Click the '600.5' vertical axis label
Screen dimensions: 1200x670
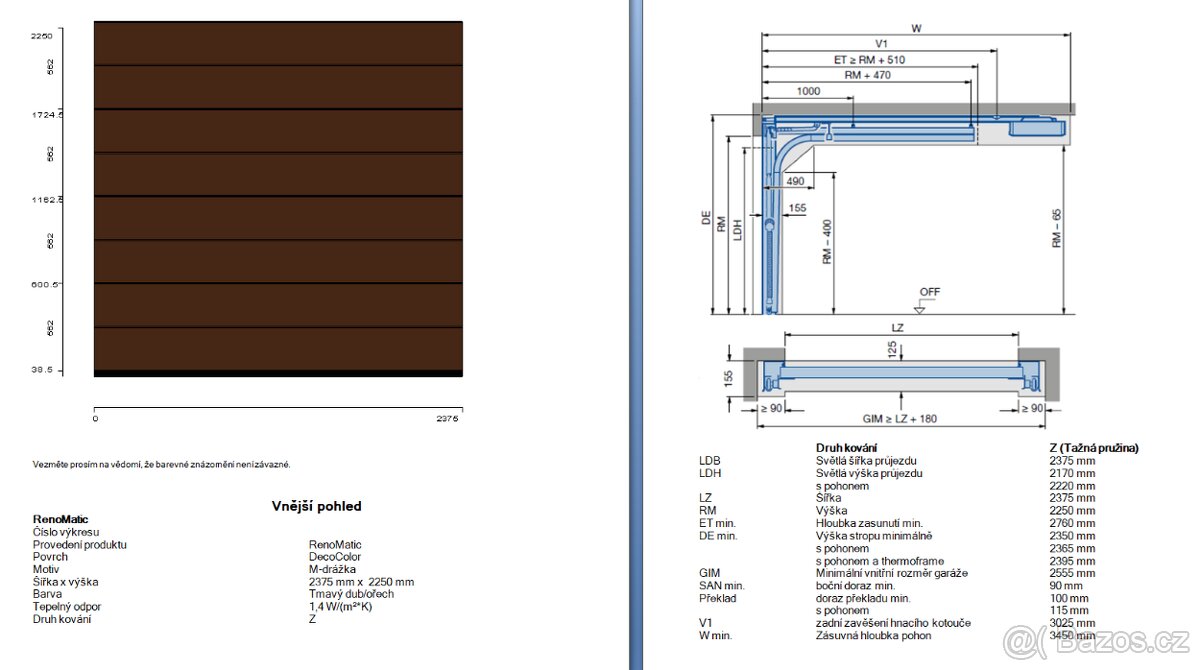(45, 284)
